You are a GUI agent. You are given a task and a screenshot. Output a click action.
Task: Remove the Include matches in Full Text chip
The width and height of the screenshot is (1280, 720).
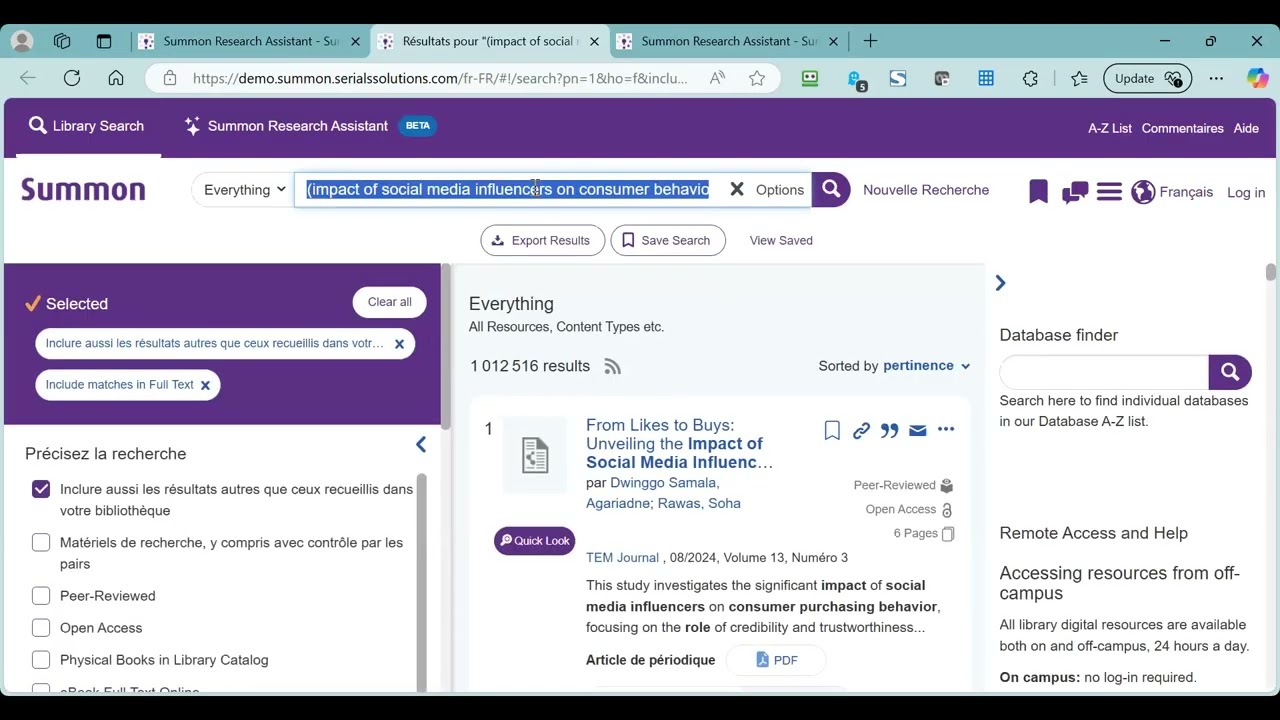coord(205,385)
